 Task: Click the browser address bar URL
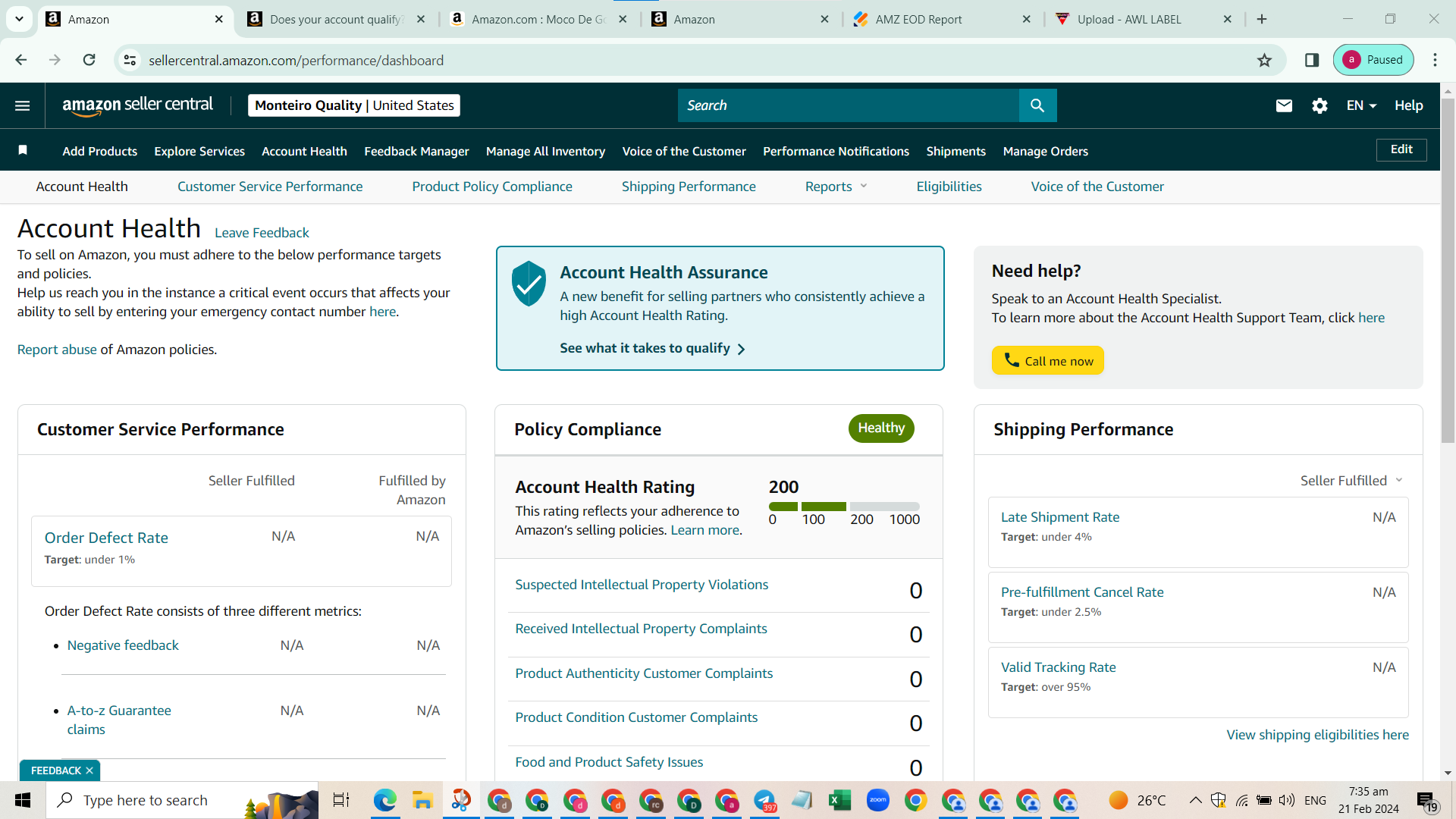[296, 60]
